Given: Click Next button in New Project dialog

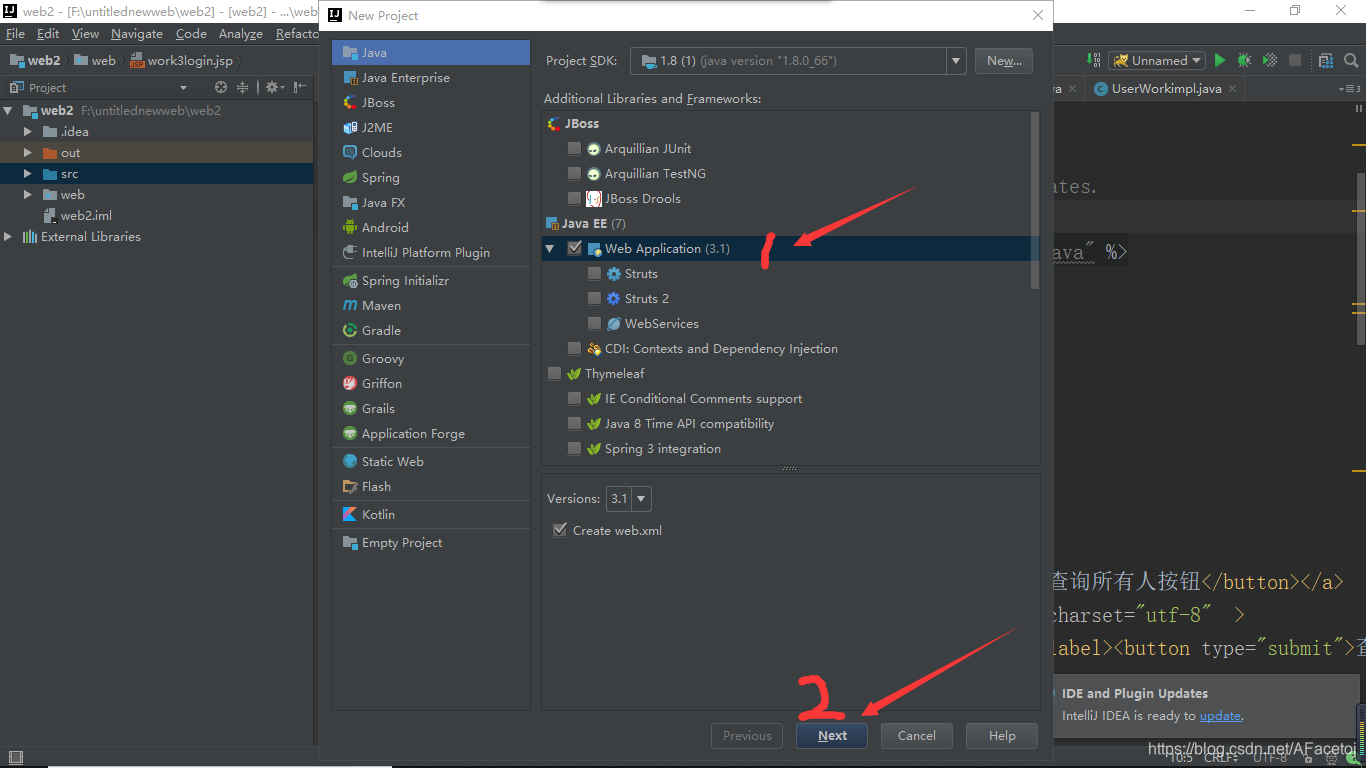Looking at the screenshot, I should pos(832,735).
